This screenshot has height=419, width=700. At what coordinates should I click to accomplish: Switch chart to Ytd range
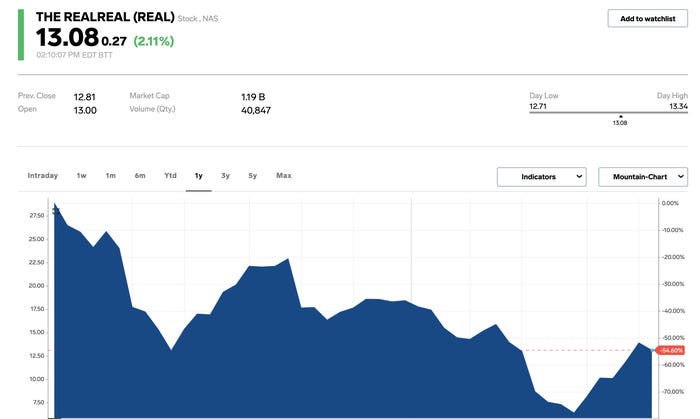tap(170, 175)
